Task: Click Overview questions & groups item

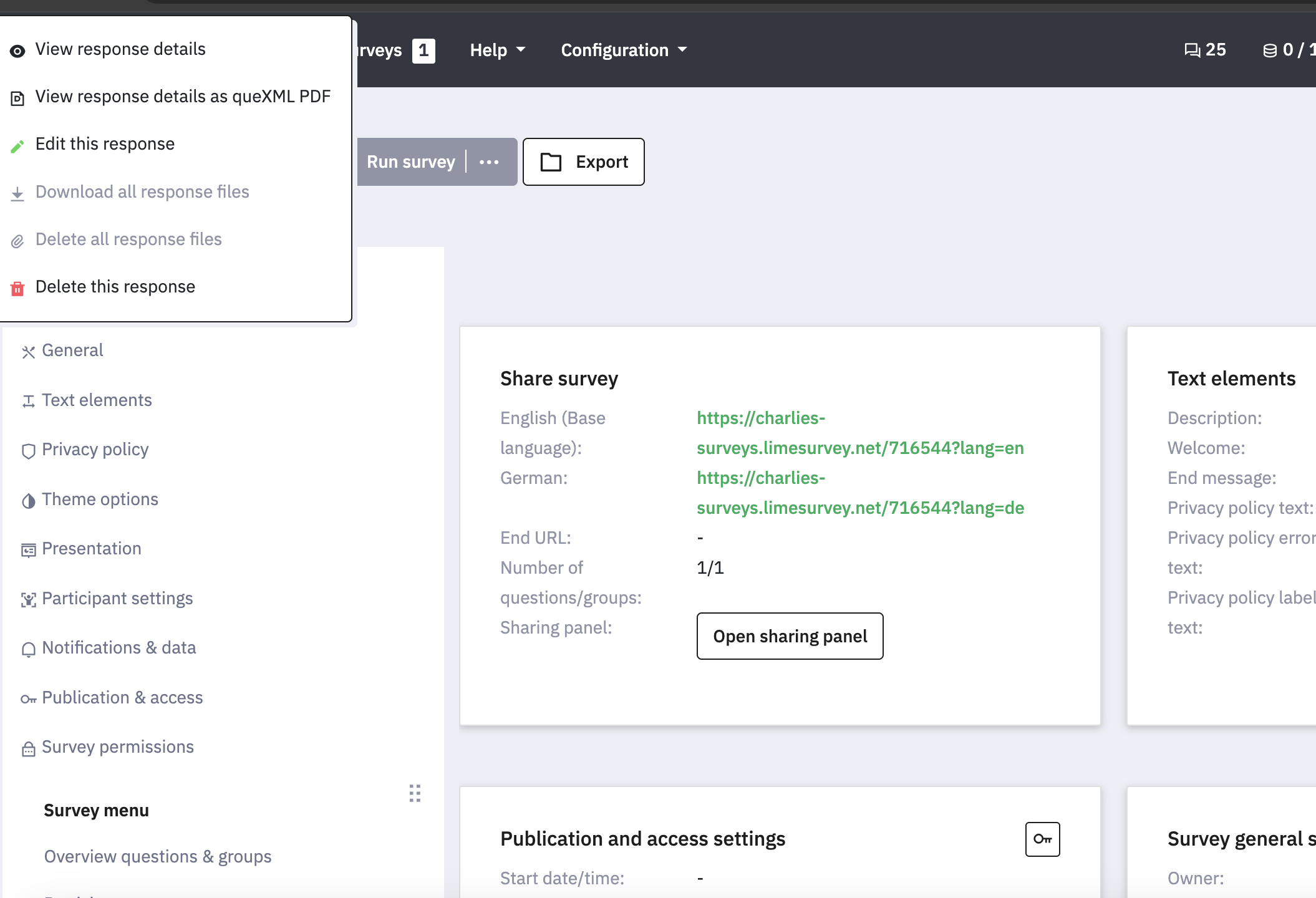Action: [158, 857]
